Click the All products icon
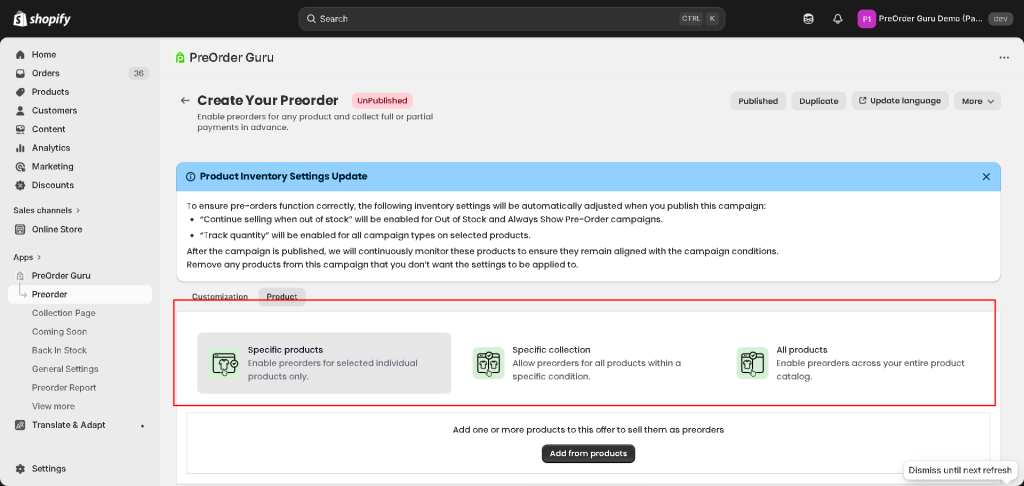 pos(752,363)
